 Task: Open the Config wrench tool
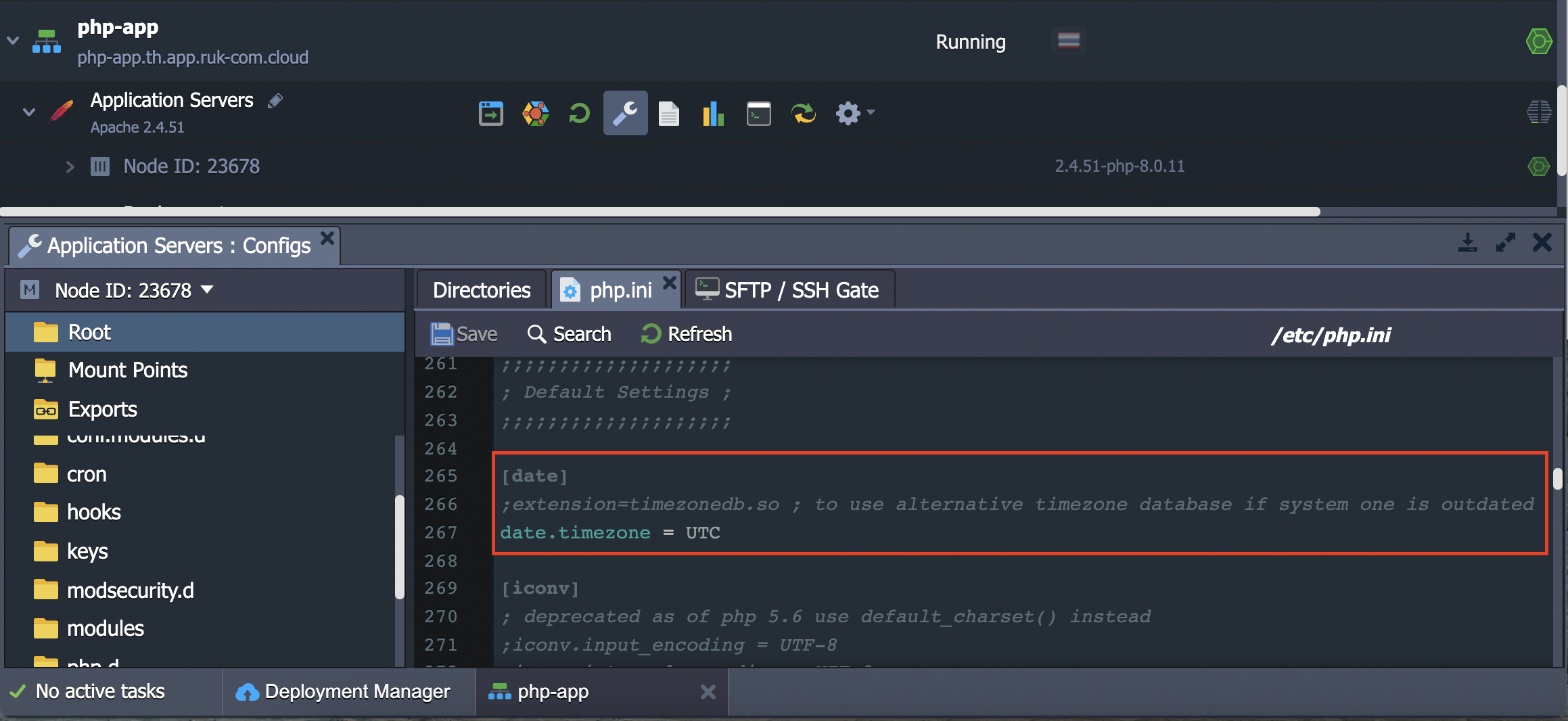click(625, 113)
